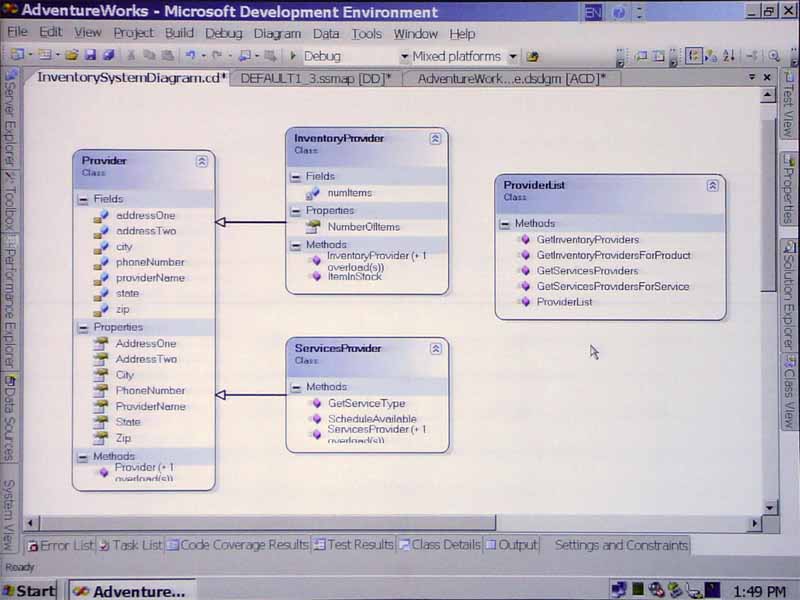Image resolution: width=800 pixels, height=600 pixels.
Task: Open the Diagram menu
Action: point(277,33)
